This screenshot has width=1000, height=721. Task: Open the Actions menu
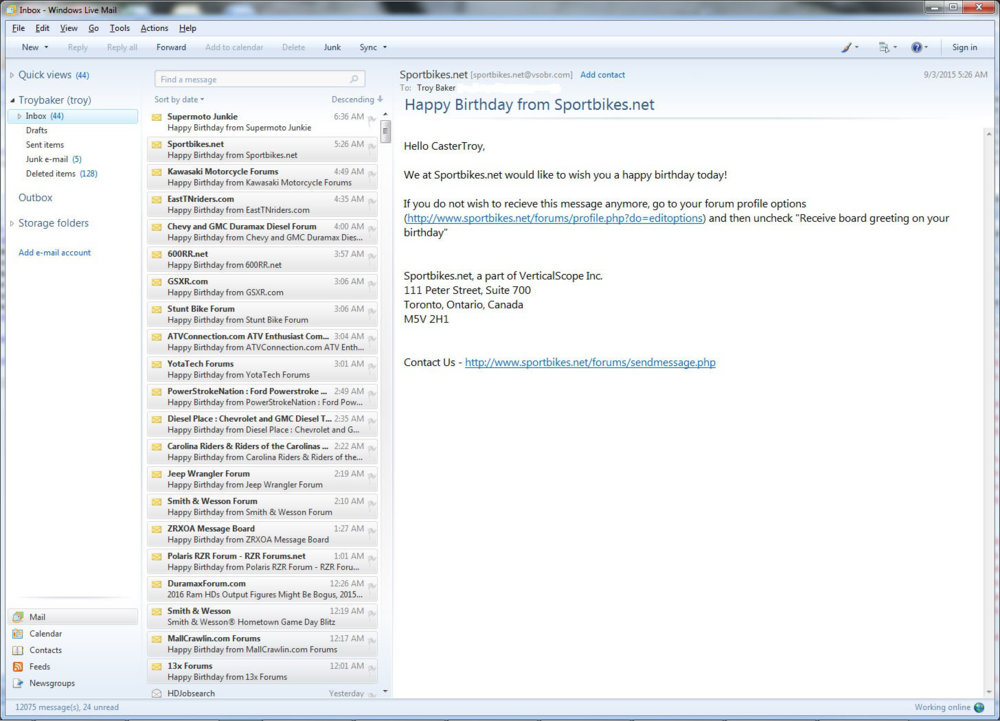click(154, 28)
